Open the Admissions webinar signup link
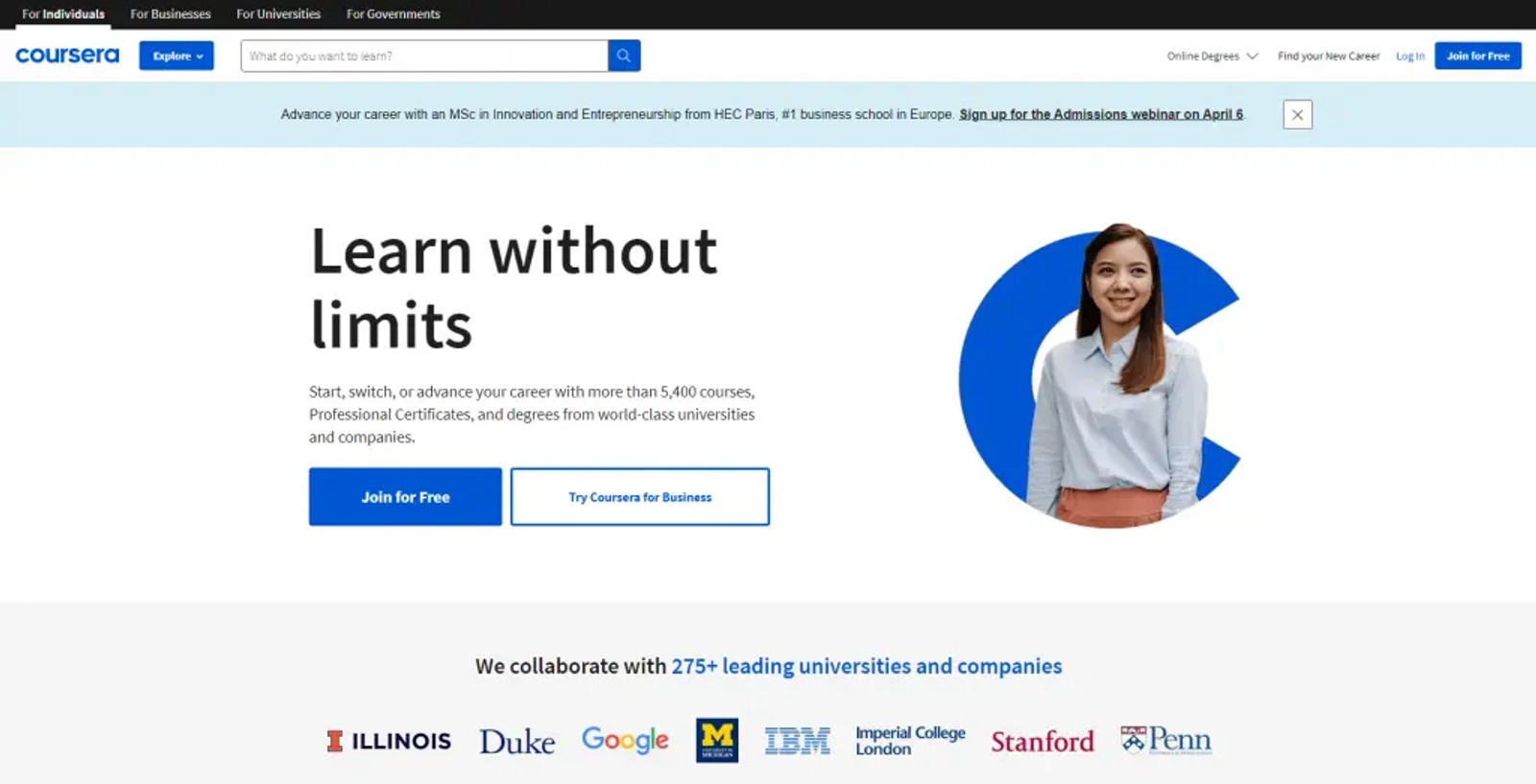1536x784 pixels. coord(1101,114)
